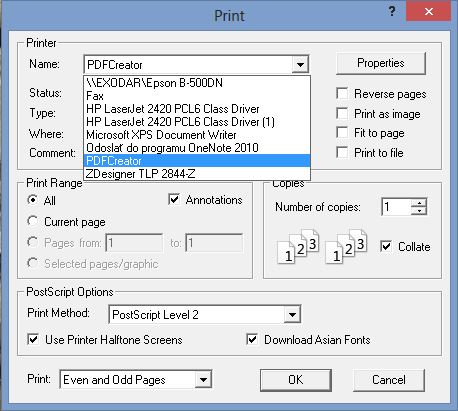Tick the Print as image checkbox
Viewport: 458px width, 411px height.
coord(342,113)
